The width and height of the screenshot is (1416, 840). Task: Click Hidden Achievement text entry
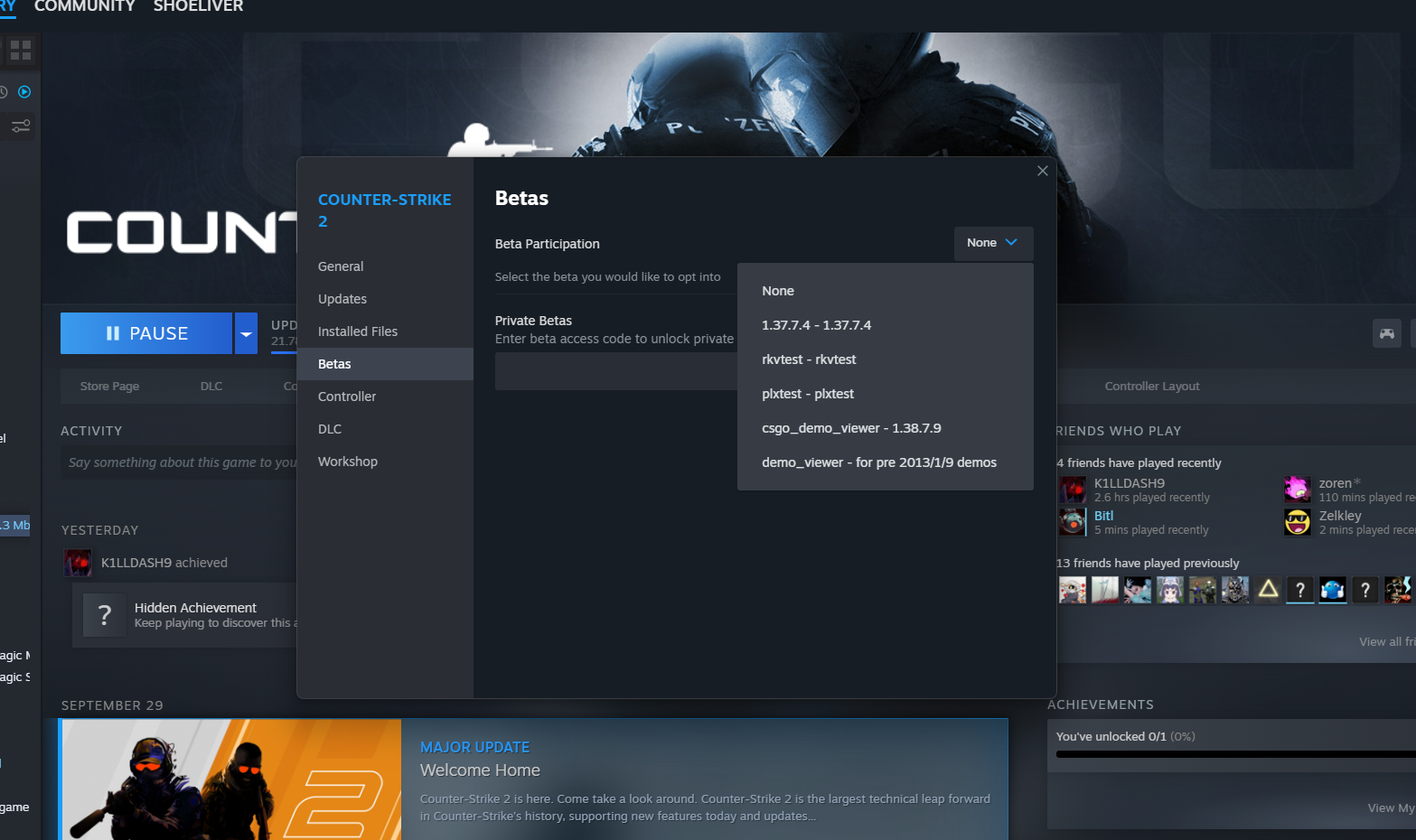(x=195, y=608)
